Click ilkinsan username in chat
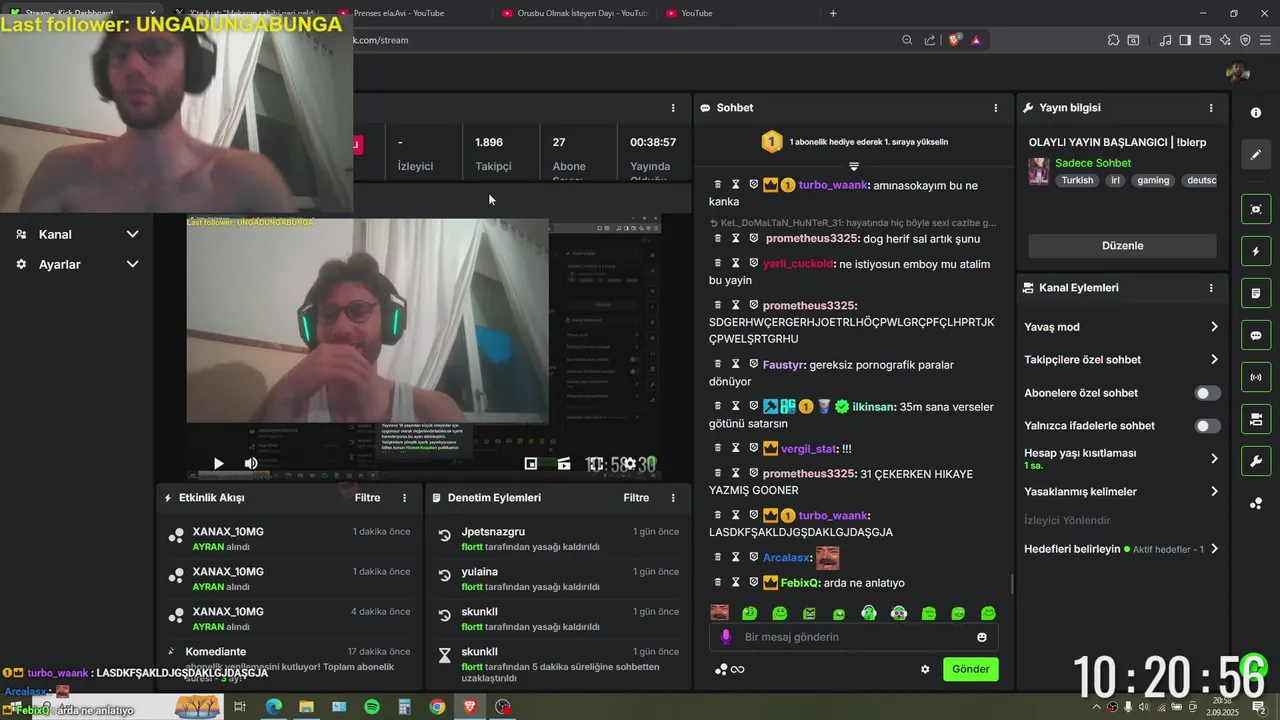 tap(875, 406)
